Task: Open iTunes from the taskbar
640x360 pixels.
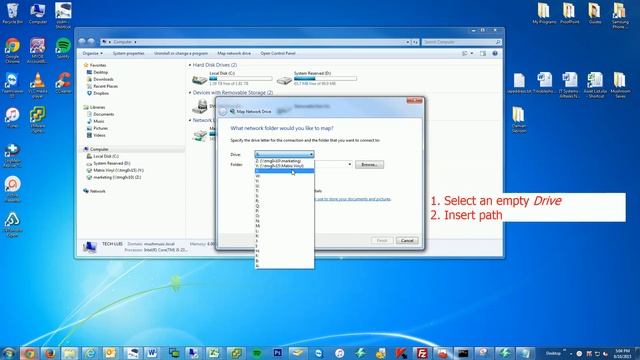Action: (340, 353)
